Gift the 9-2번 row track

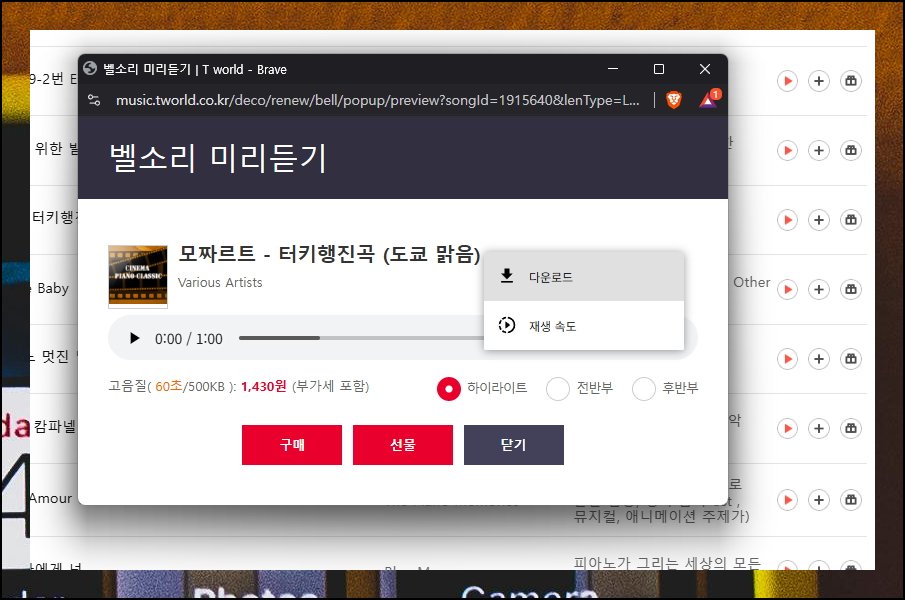(851, 81)
